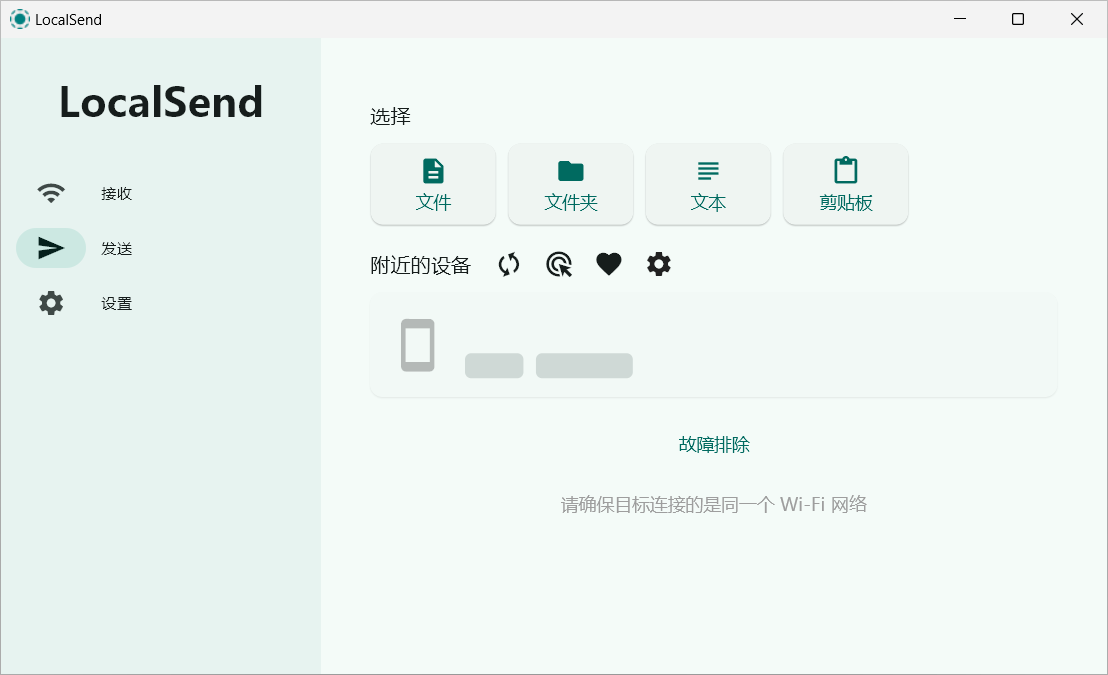The height and width of the screenshot is (675, 1108).
Task: Open manual address entry via the radar-cursor icon
Action: pos(558,264)
